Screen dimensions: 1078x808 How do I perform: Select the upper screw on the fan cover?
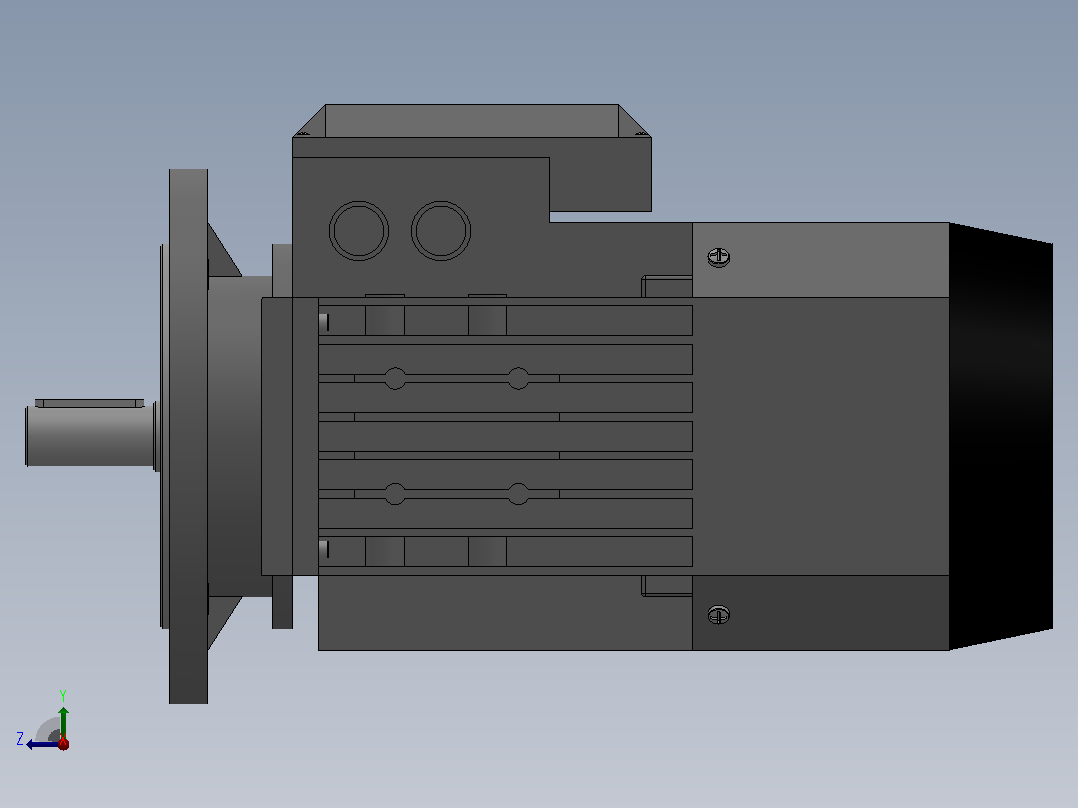pos(718,257)
